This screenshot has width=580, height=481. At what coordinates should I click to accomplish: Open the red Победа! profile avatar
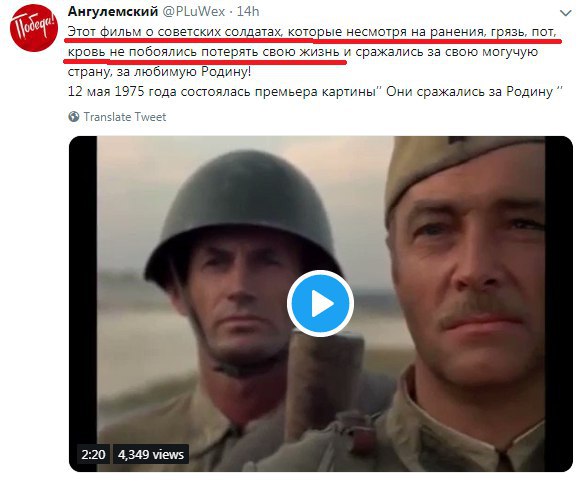coord(34,28)
